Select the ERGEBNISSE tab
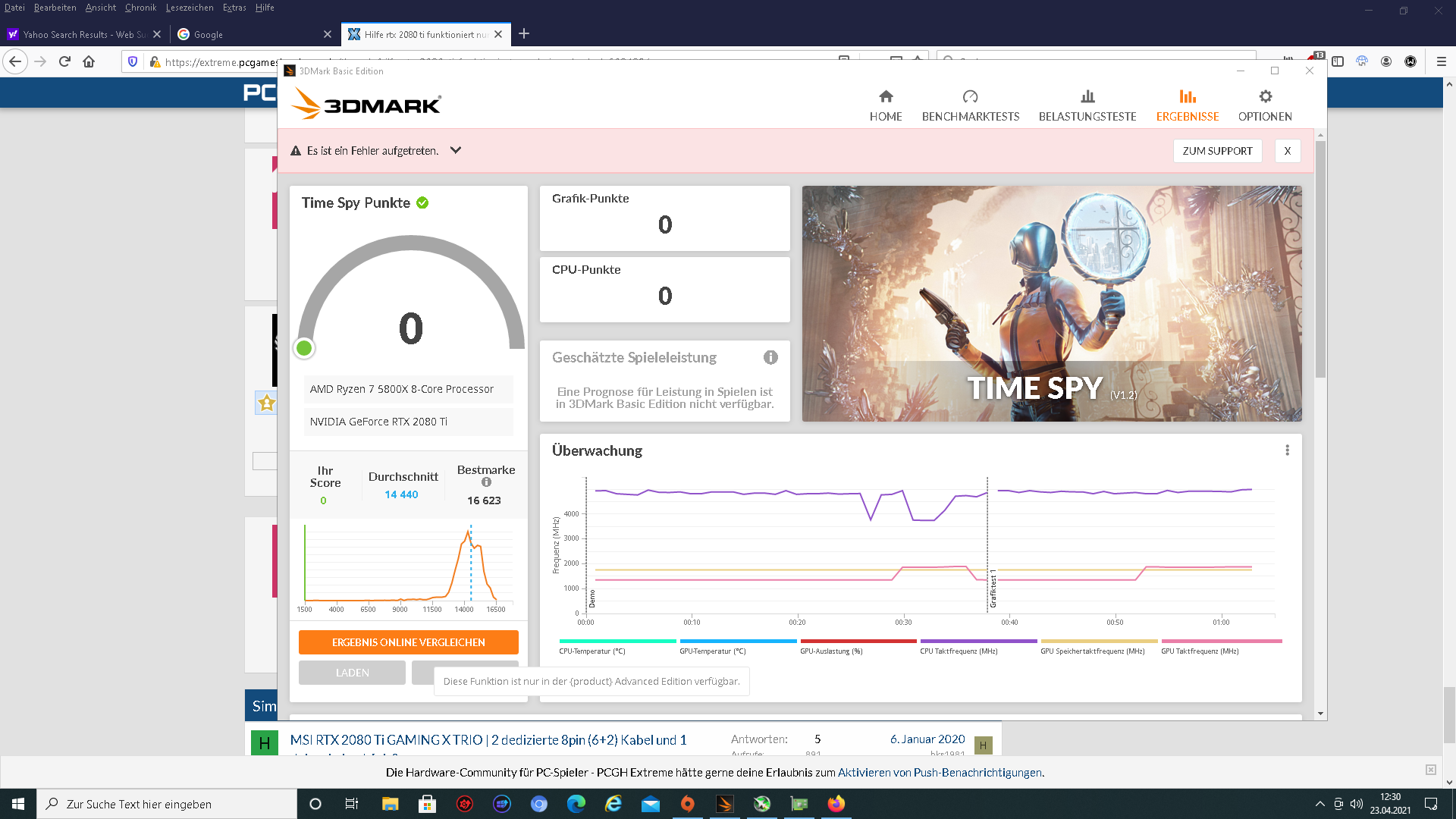This screenshot has width=1456, height=819. coord(1187,105)
